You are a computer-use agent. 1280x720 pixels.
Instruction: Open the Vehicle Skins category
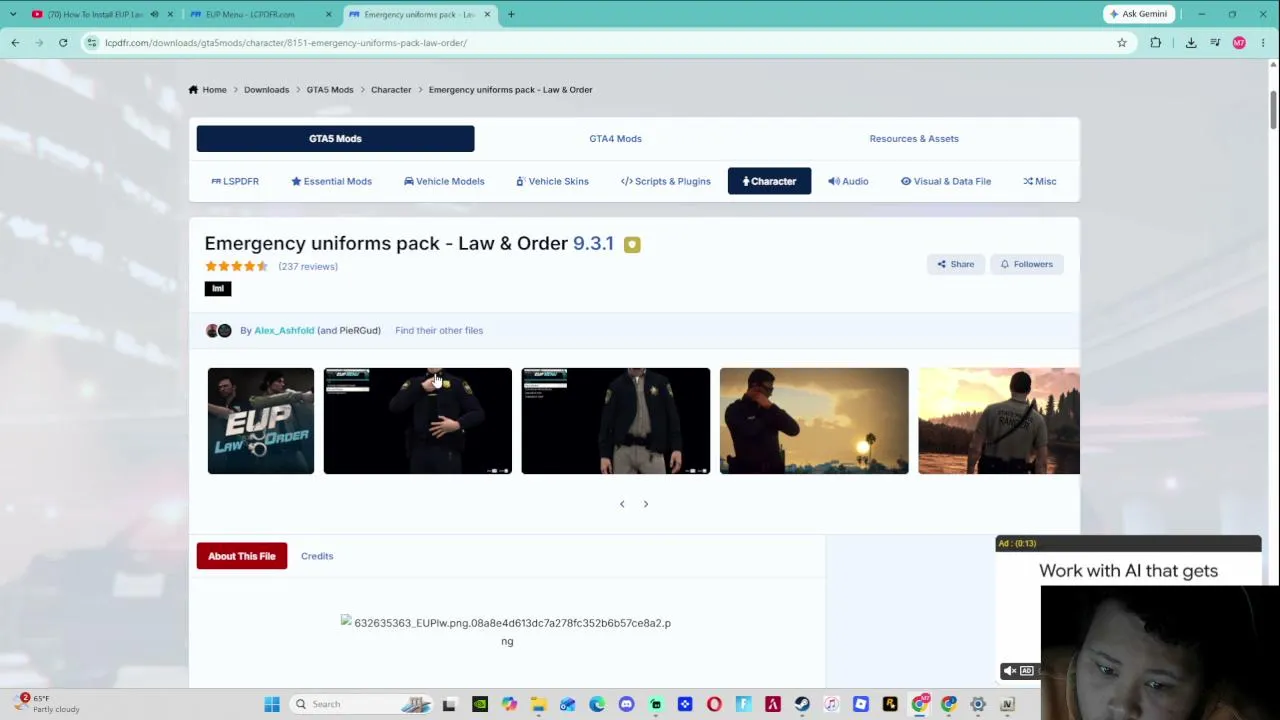552,181
